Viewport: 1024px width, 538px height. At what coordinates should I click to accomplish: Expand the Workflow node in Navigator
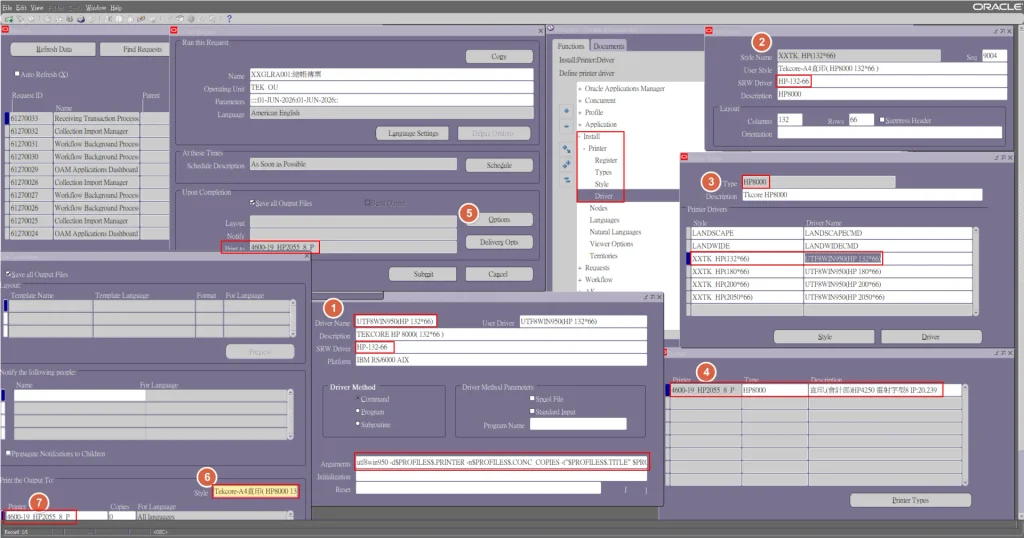coord(580,279)
